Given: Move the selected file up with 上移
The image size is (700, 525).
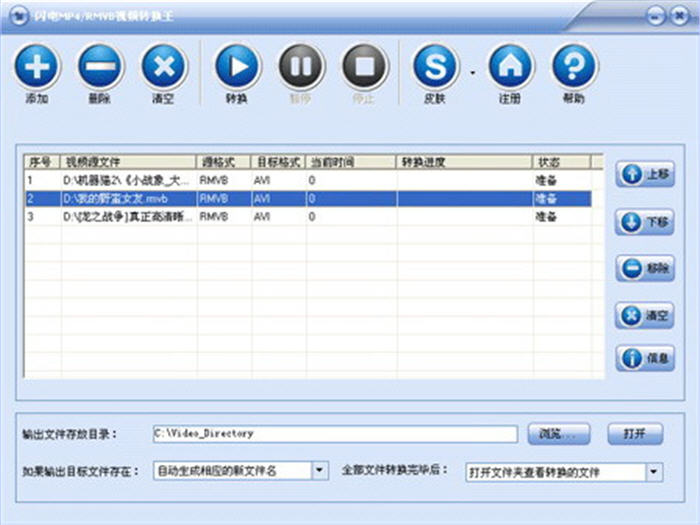Looking at the screenshot, I should point(645,174).
